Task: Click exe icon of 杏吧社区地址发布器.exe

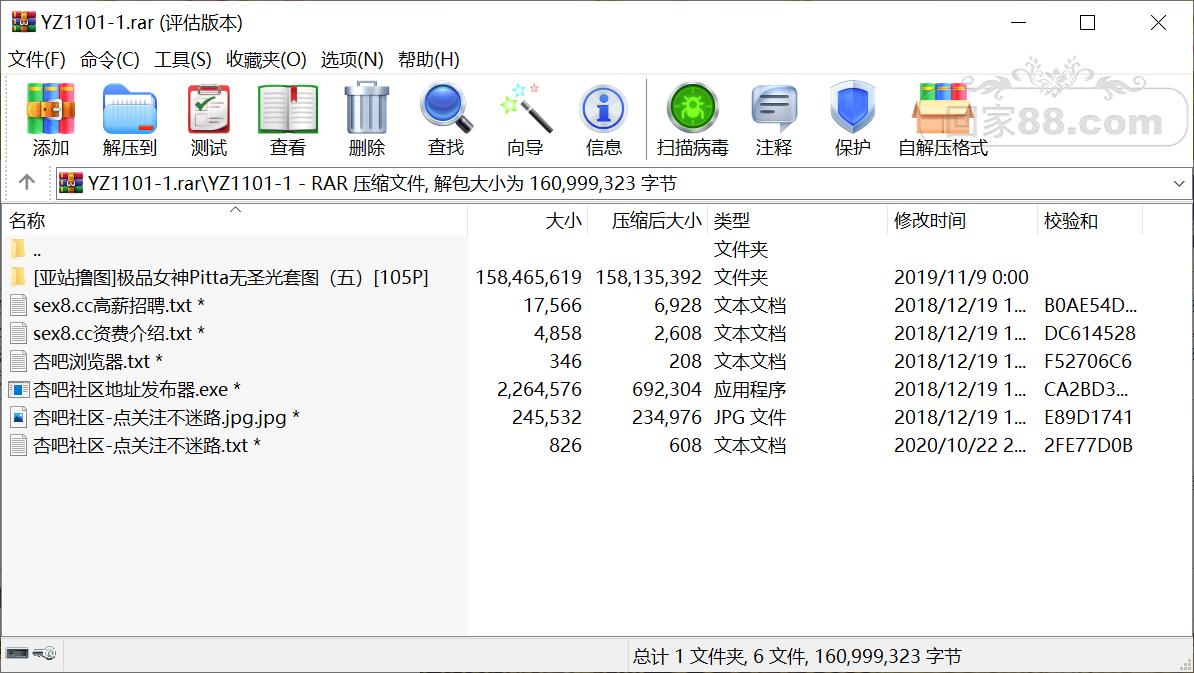Action: coord(19,389)
